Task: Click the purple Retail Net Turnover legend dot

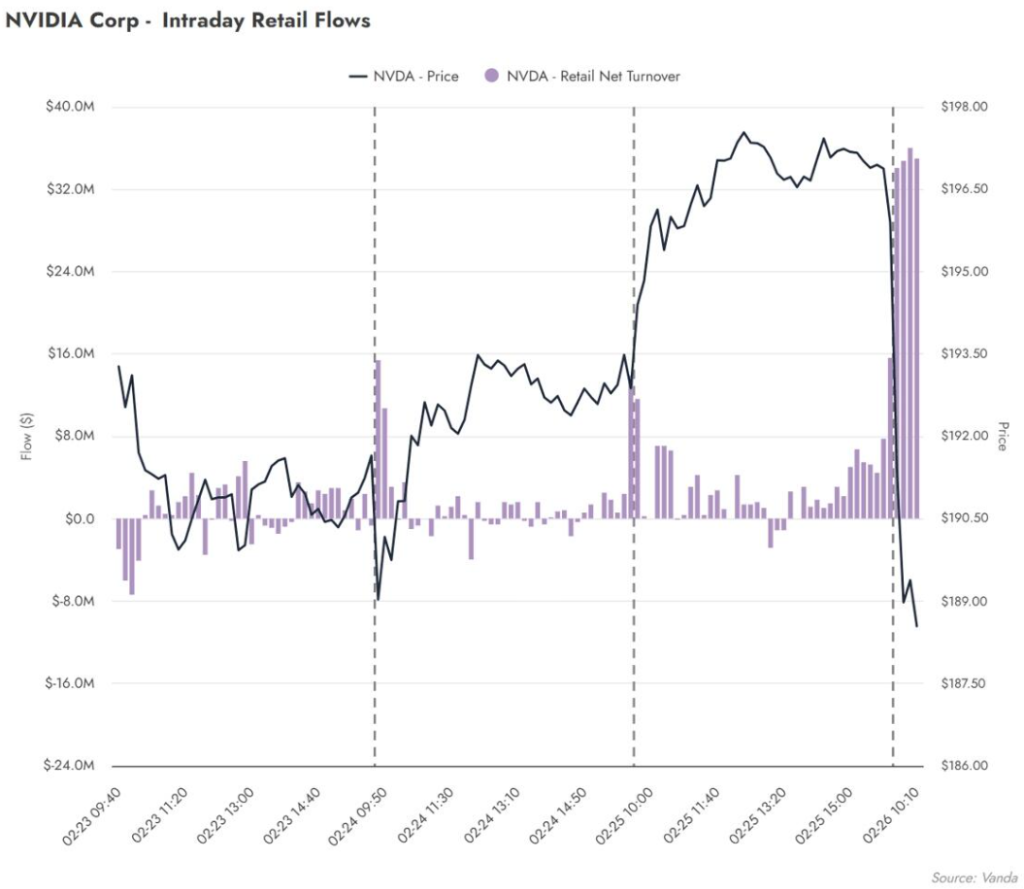Action: pyautogui.click(x=491, y=76)
